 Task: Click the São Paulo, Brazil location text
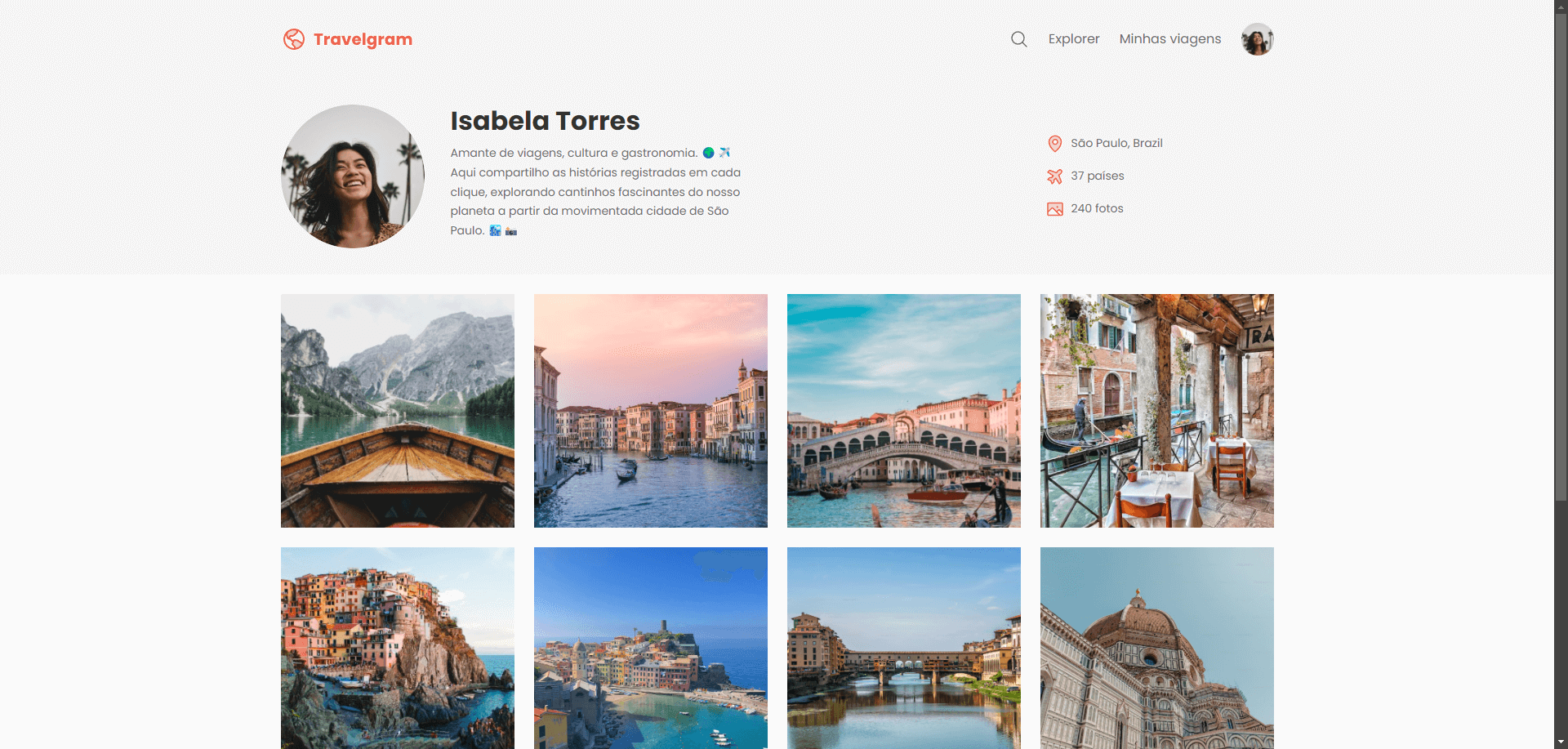pyautogui.click(x=1116, y=144)
